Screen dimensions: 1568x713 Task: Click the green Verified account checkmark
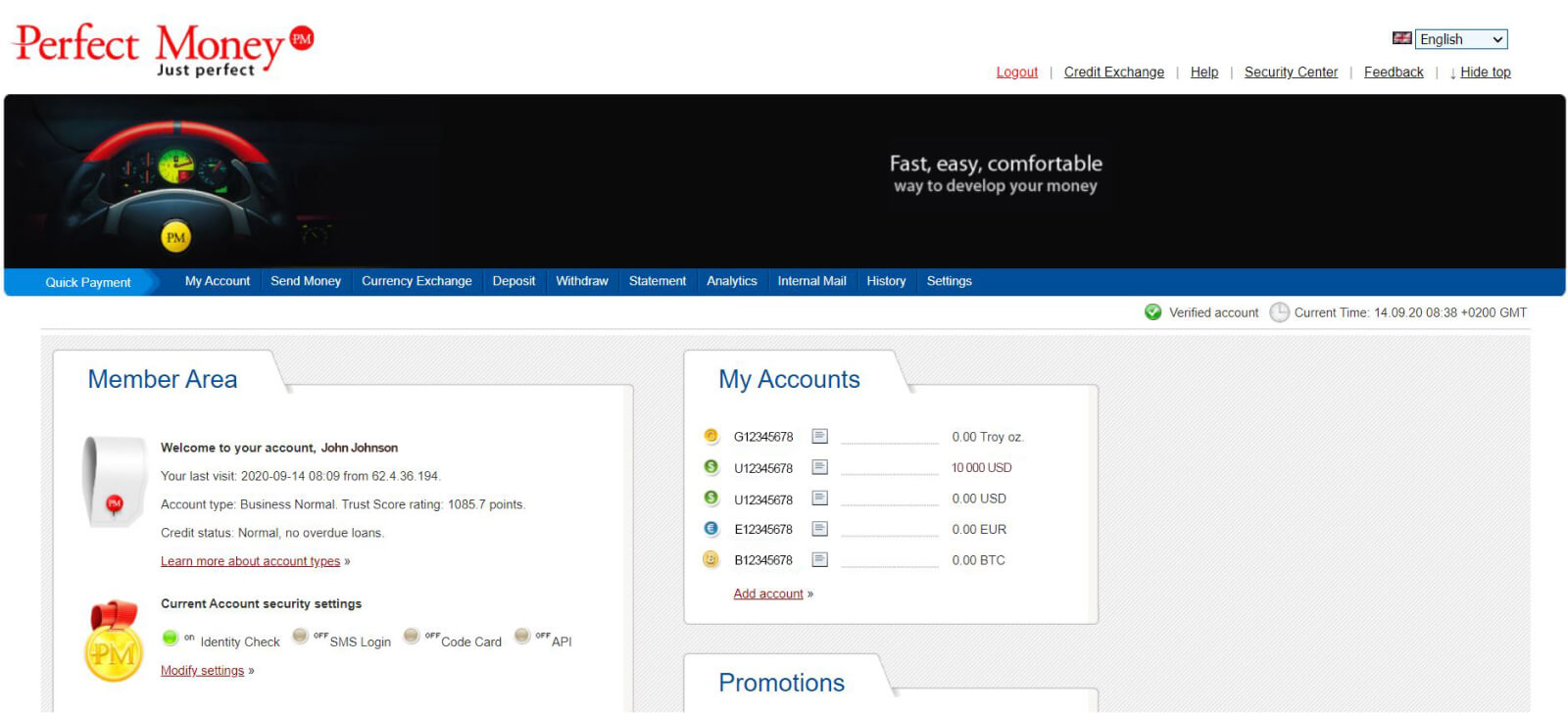tap(1153, 312)
